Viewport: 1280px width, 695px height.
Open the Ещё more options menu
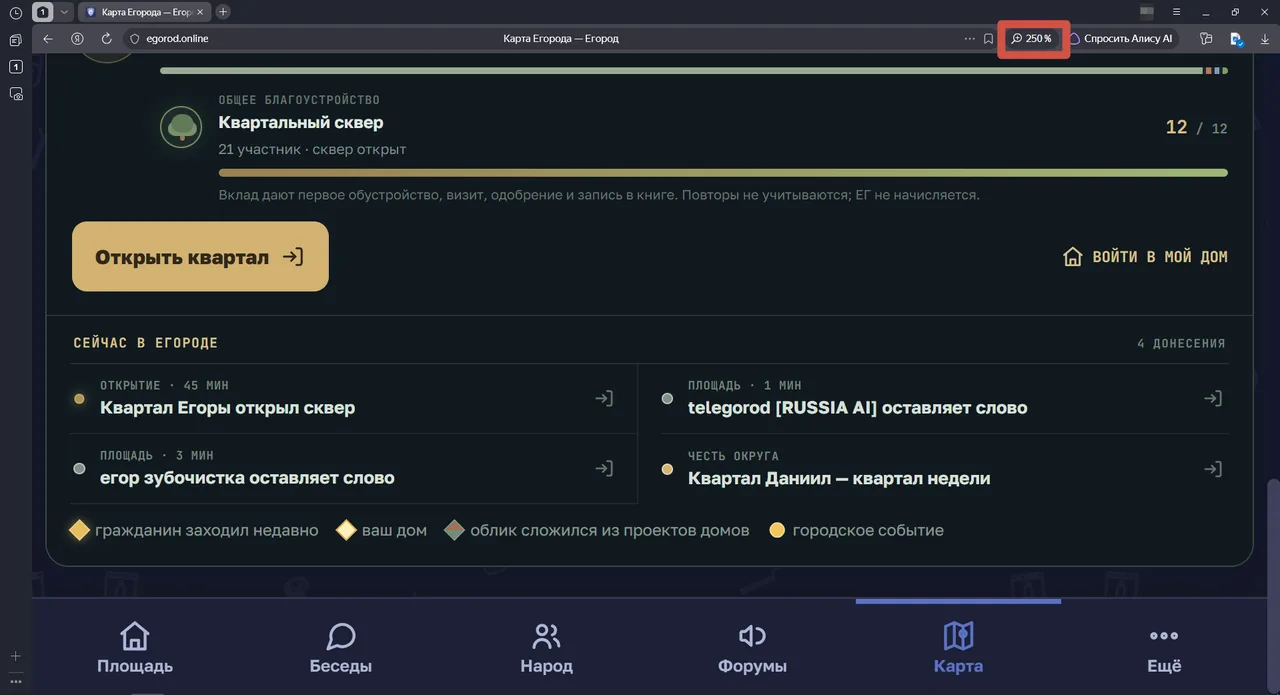pyautogui.click(x=1164, y=647)
